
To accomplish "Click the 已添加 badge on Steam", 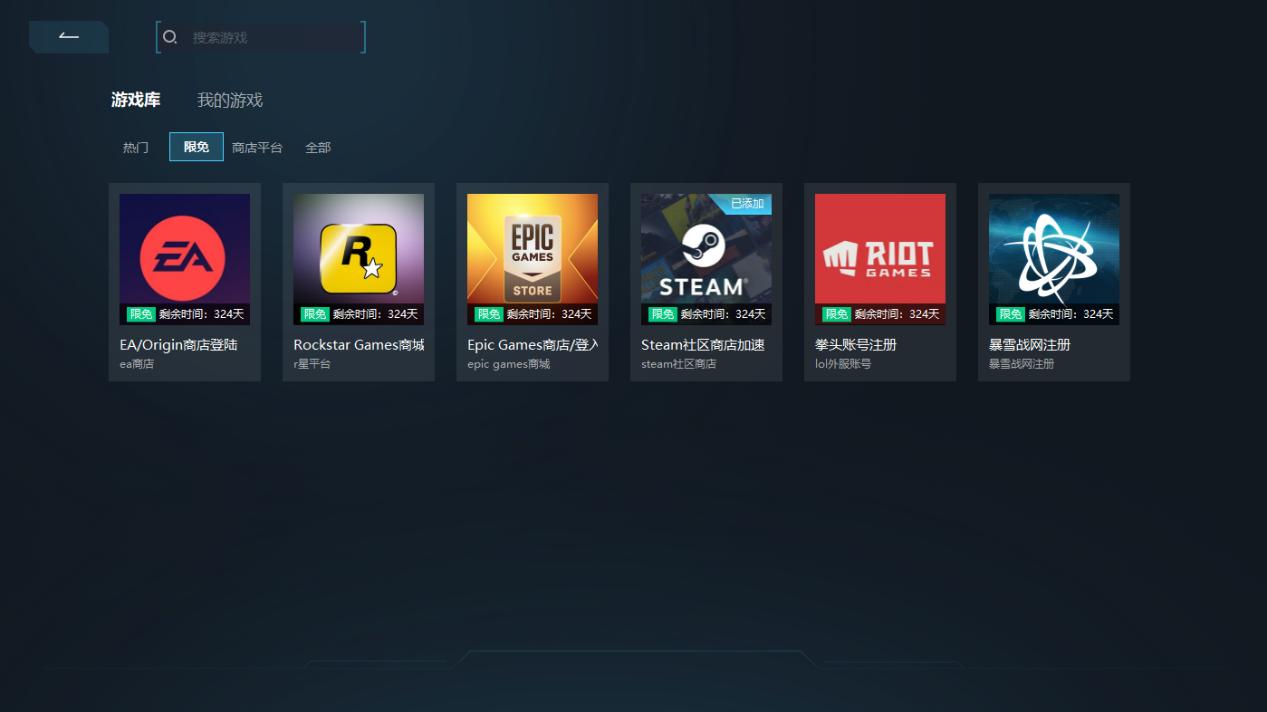I will click(747, 203).
